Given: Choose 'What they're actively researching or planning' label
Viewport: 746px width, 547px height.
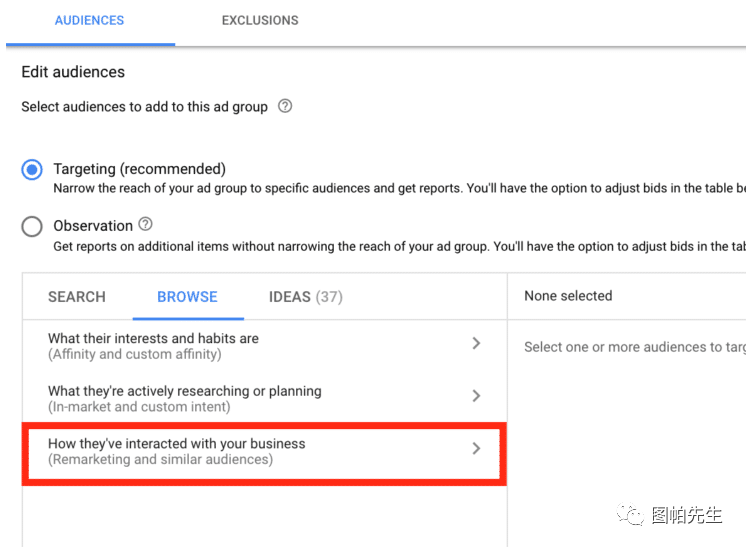Looking at the screenshot, I should tap(185, 391).
